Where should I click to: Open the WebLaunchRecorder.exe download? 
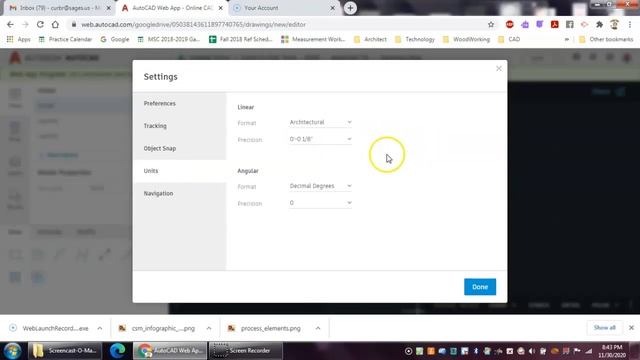click(x=50, y=328)
